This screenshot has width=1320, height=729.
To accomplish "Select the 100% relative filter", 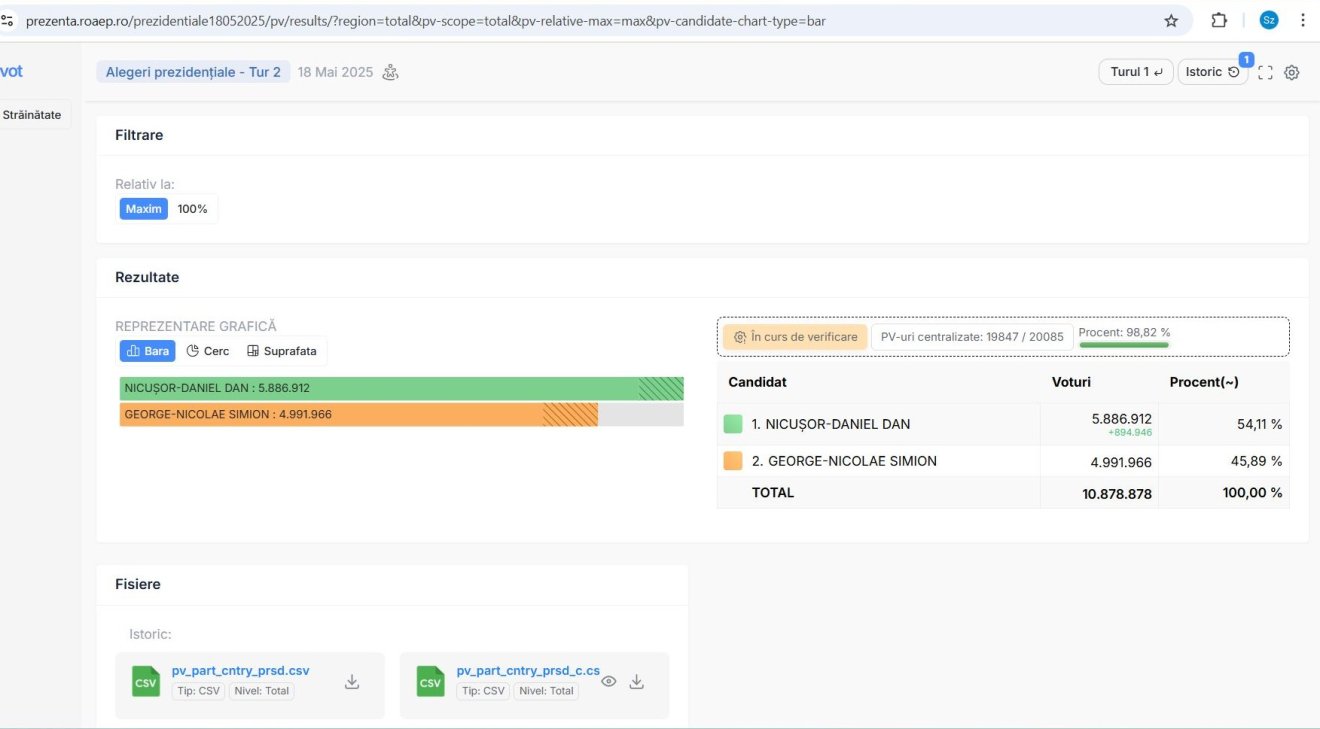I will pyautogui.click(x=192, y=209).
